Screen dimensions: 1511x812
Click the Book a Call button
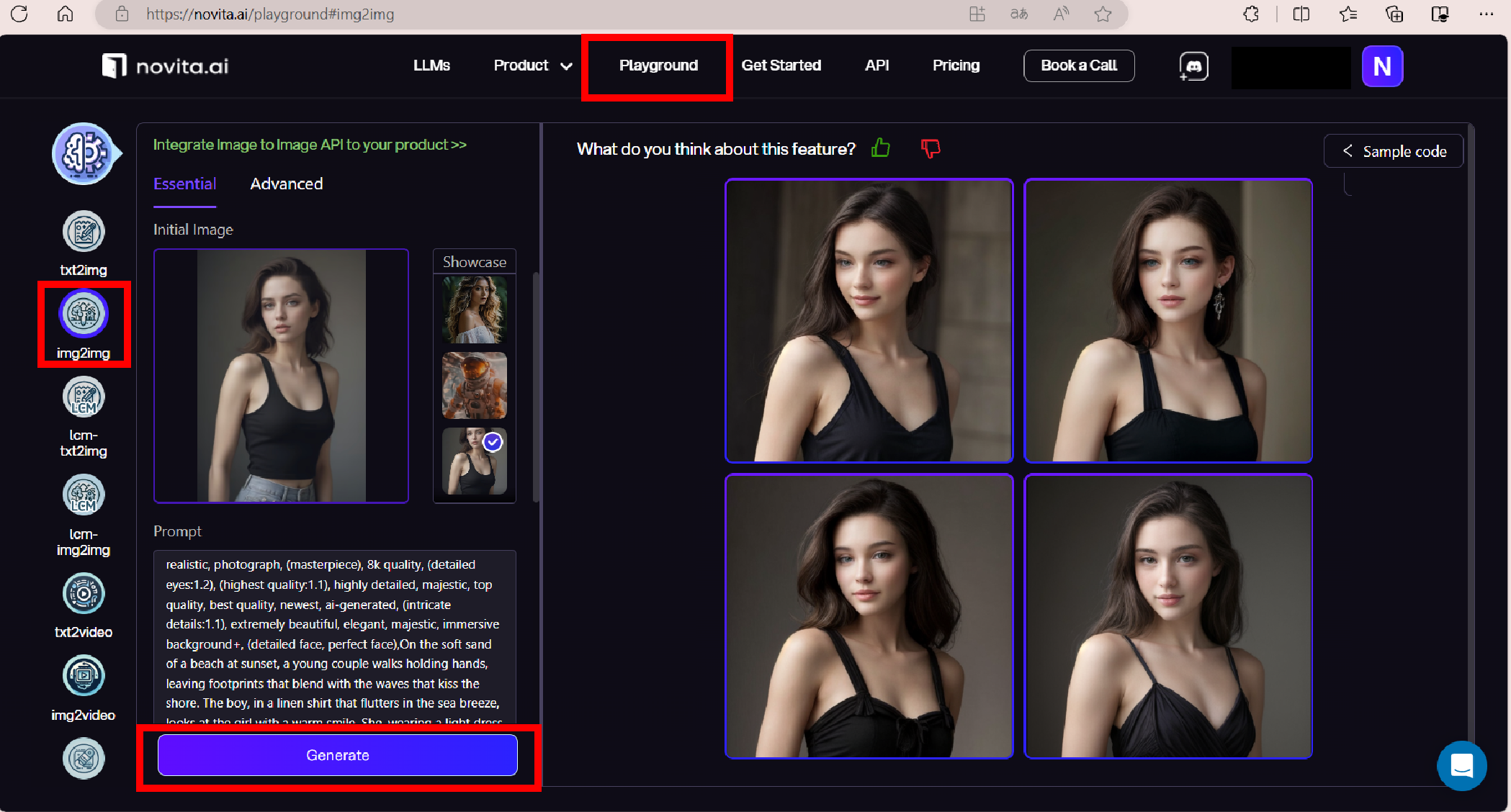point(1078,66)
